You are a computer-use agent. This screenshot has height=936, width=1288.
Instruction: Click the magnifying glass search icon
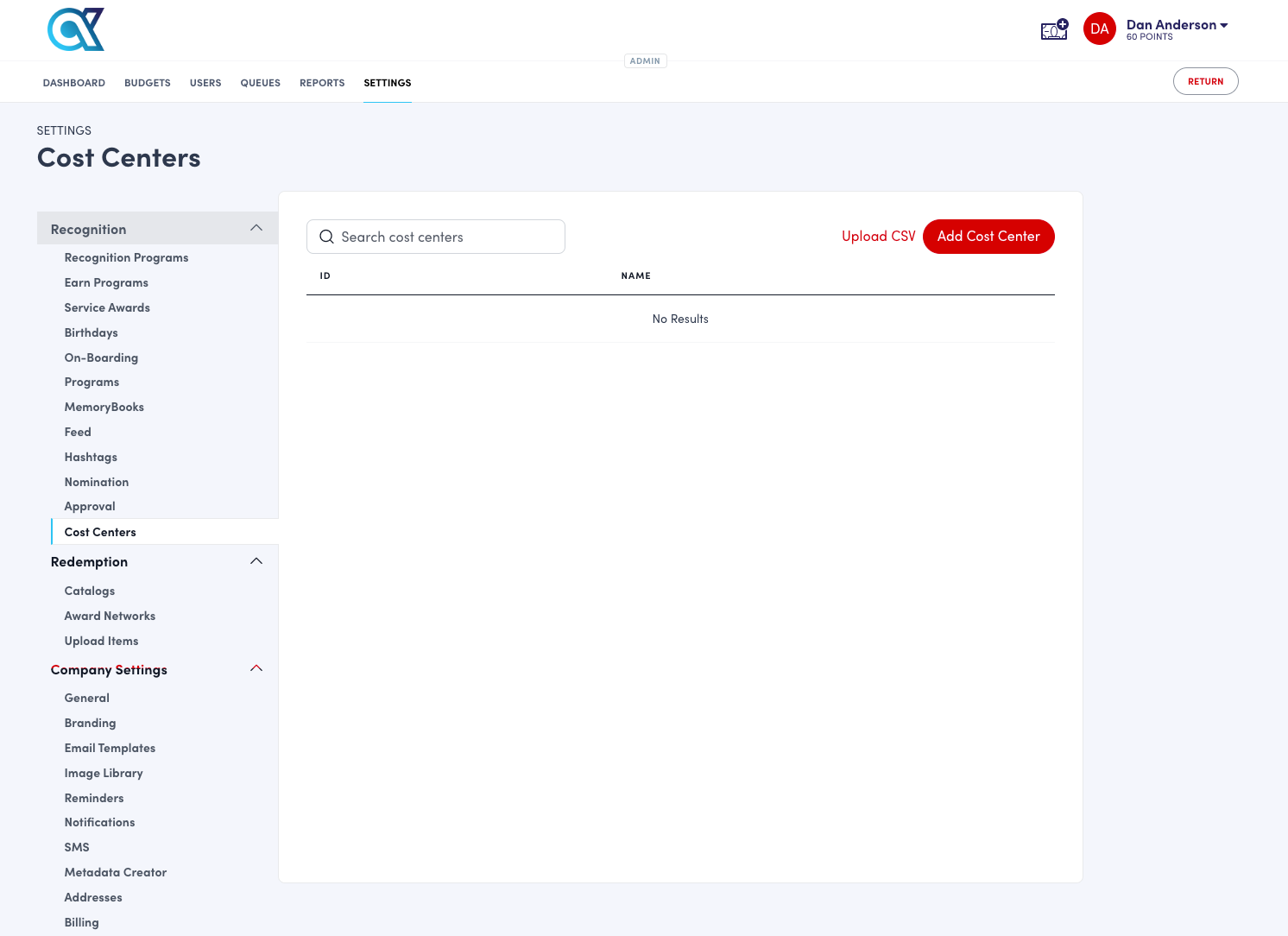click(326, 237)
